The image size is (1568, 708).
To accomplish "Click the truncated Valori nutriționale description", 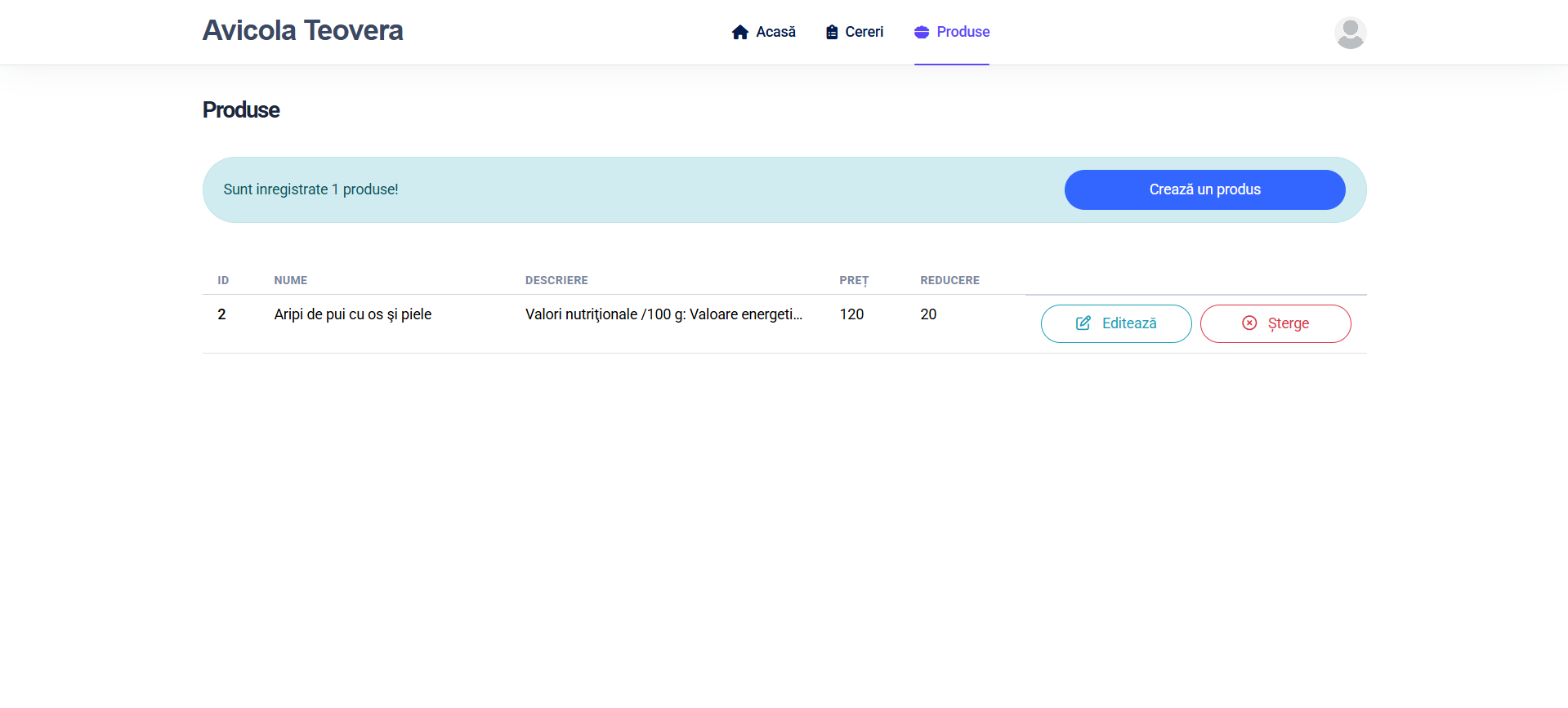I will tap(663, 314).
